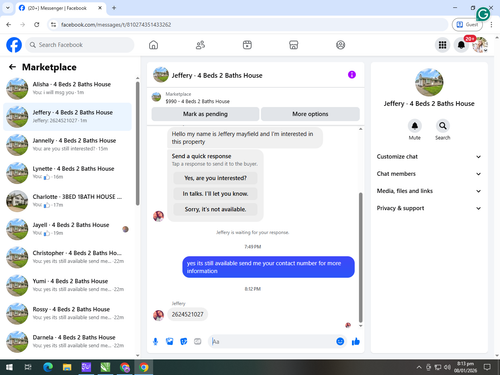
Task: Select the Jeffery 4 Beds 2 Baths House chat
Action: (x=67, y=116)
